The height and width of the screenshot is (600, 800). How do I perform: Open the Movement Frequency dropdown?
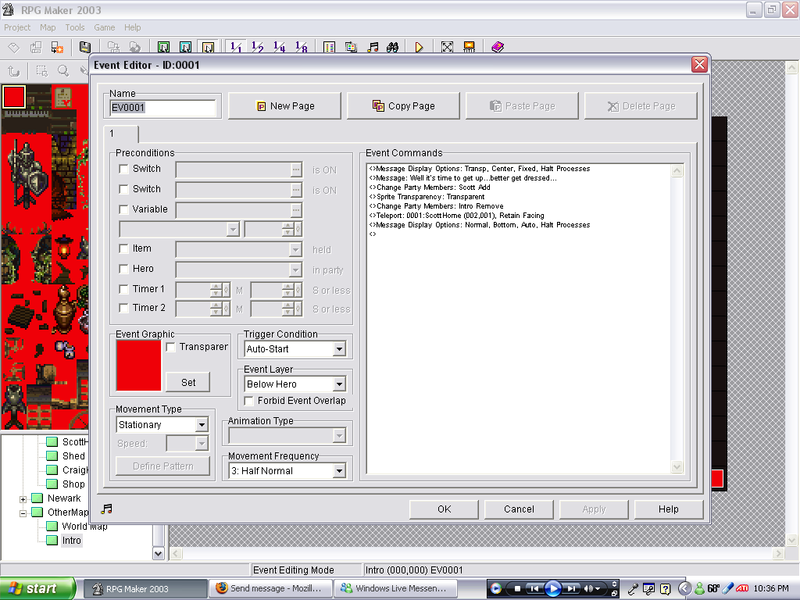click(339, 471)
